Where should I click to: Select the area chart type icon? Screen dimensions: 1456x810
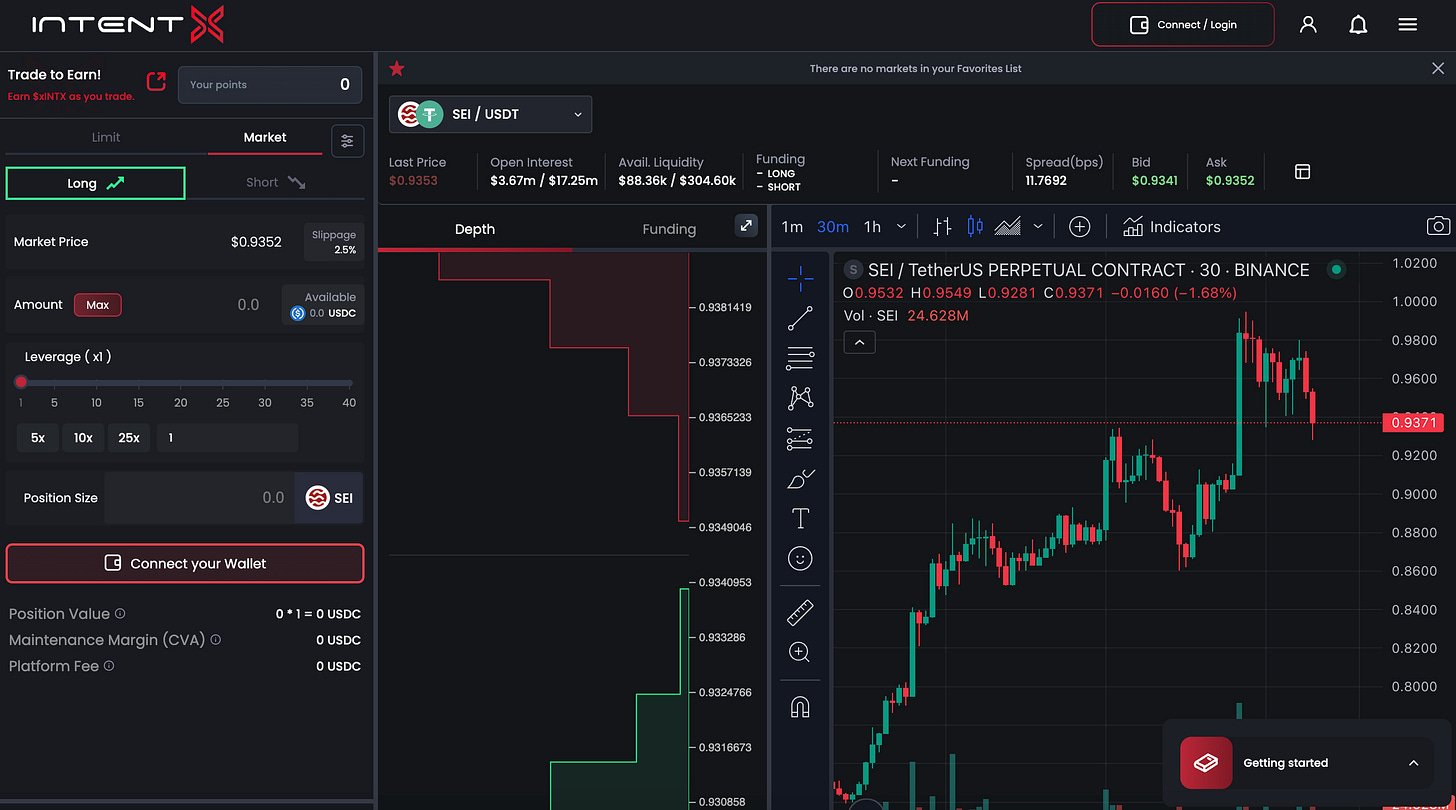[x=1008, y=227]
